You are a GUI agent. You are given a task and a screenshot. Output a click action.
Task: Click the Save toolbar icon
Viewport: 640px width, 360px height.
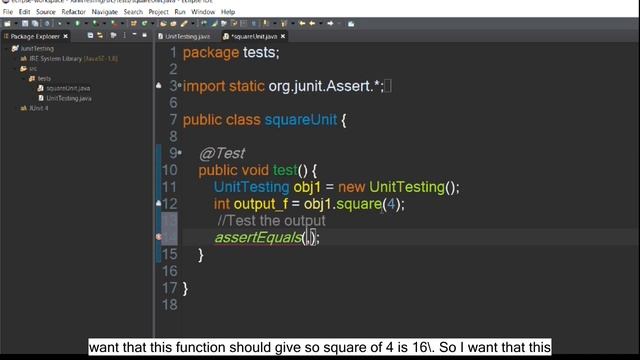click(24, 24)
